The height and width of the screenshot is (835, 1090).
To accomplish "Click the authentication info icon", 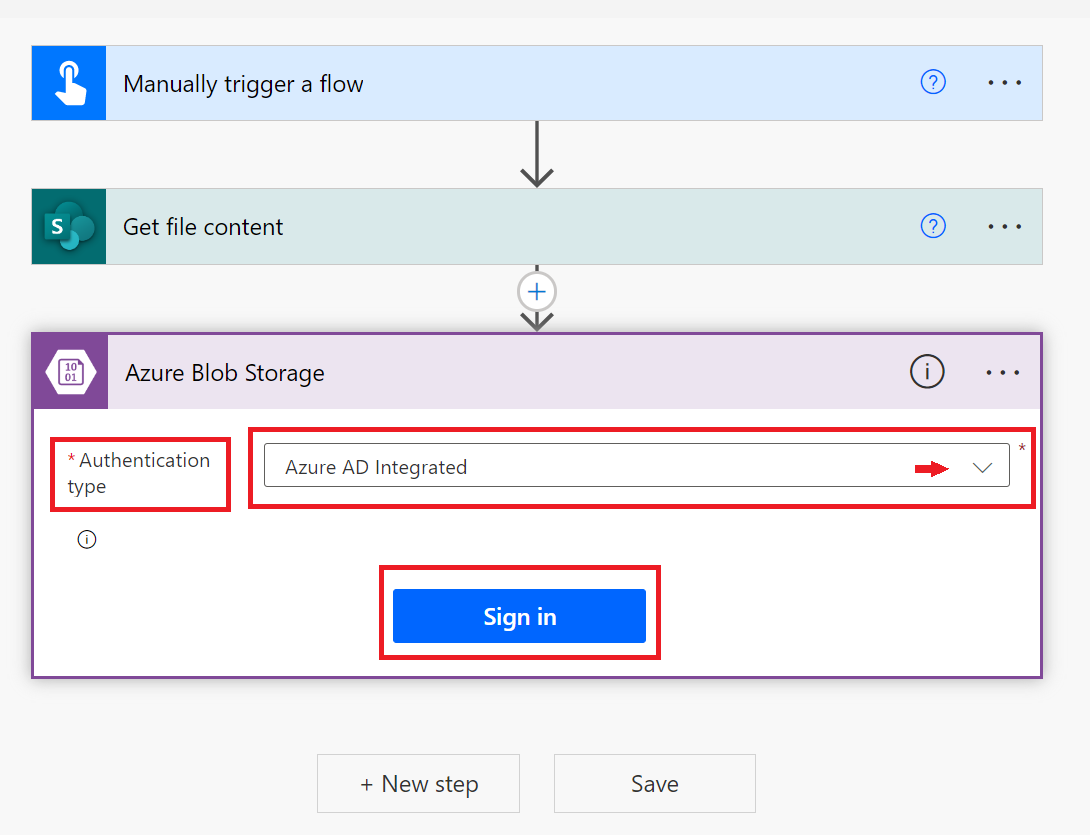I will [86, 539].
